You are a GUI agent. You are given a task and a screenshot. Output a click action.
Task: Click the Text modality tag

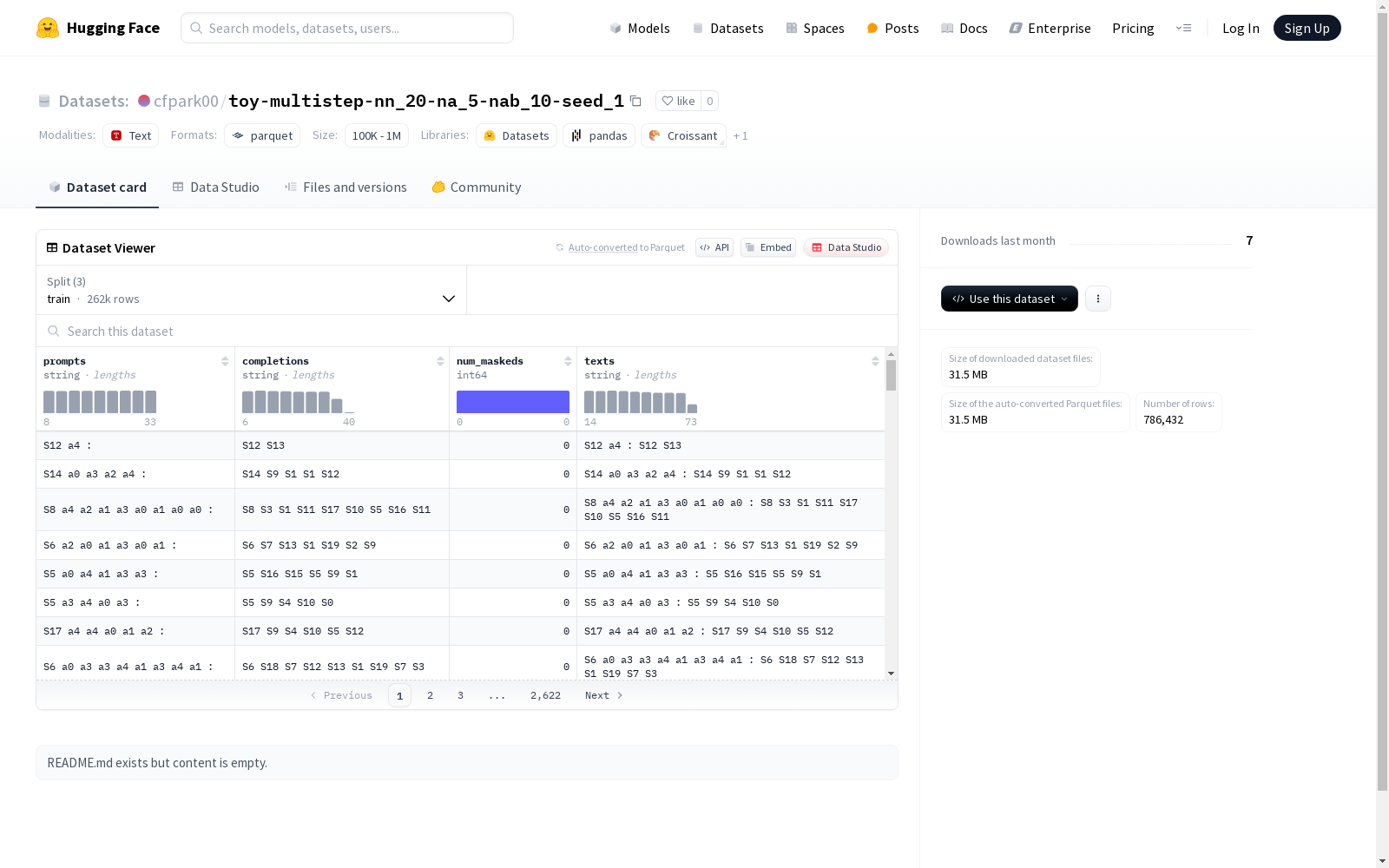click(x=131, y=135)
